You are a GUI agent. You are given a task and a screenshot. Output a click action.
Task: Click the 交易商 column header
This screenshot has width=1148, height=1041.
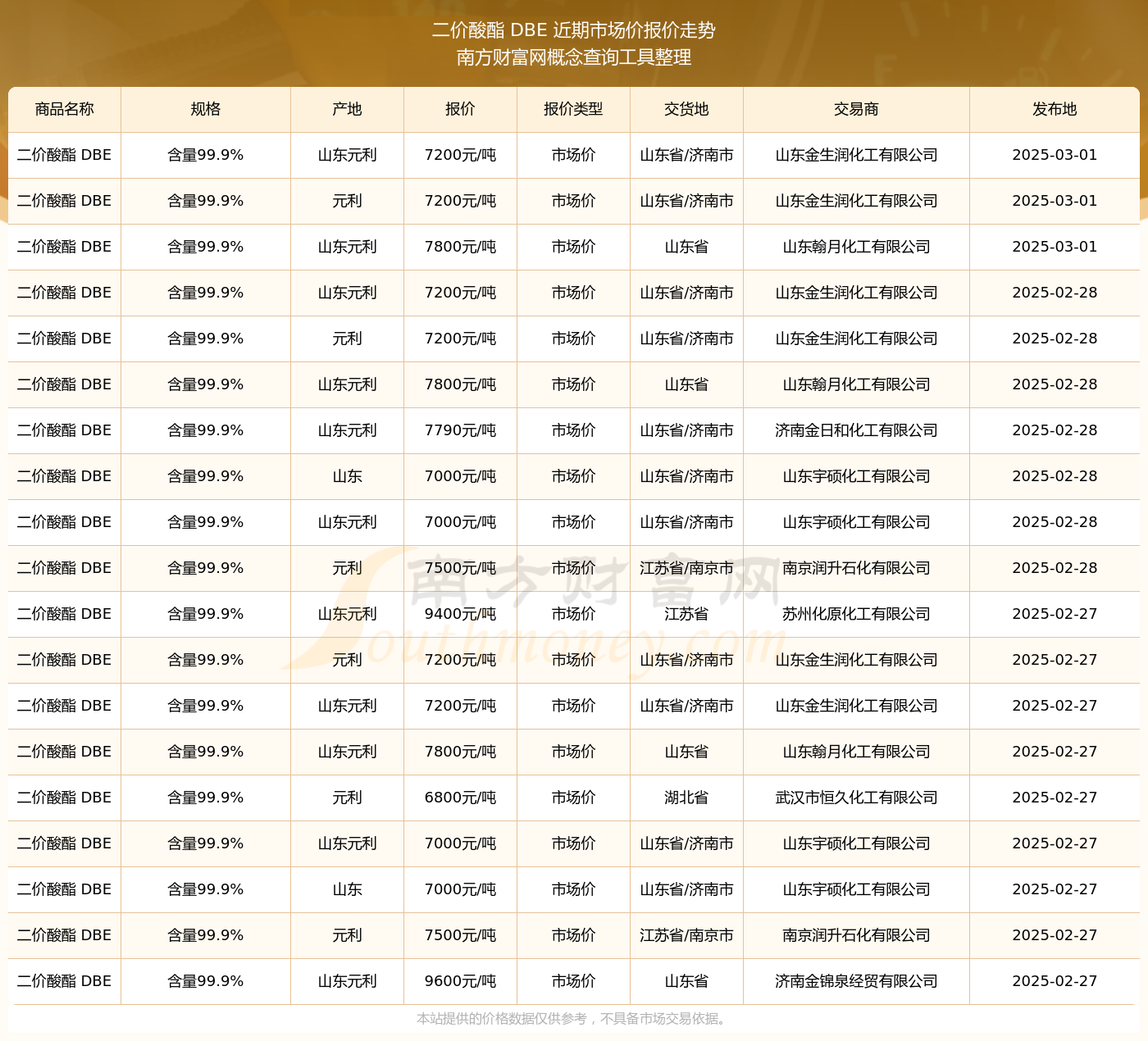856,109
